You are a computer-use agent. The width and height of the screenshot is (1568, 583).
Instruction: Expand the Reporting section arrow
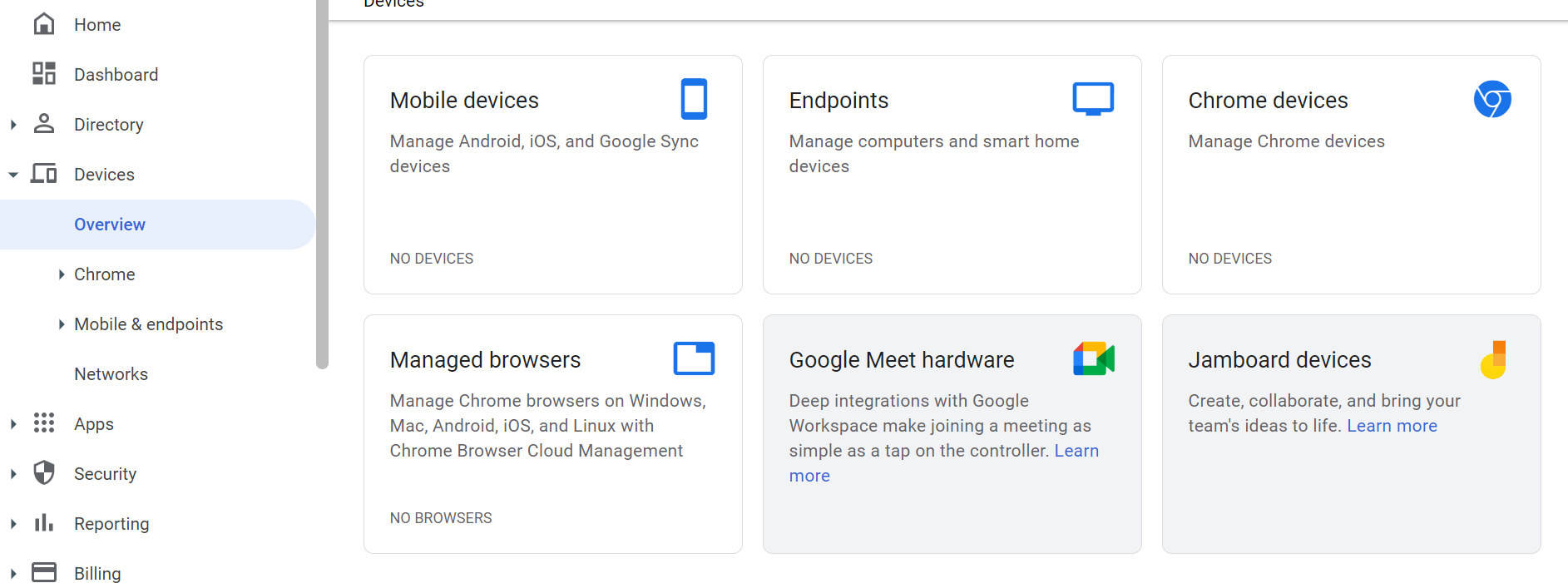point(13,524)
